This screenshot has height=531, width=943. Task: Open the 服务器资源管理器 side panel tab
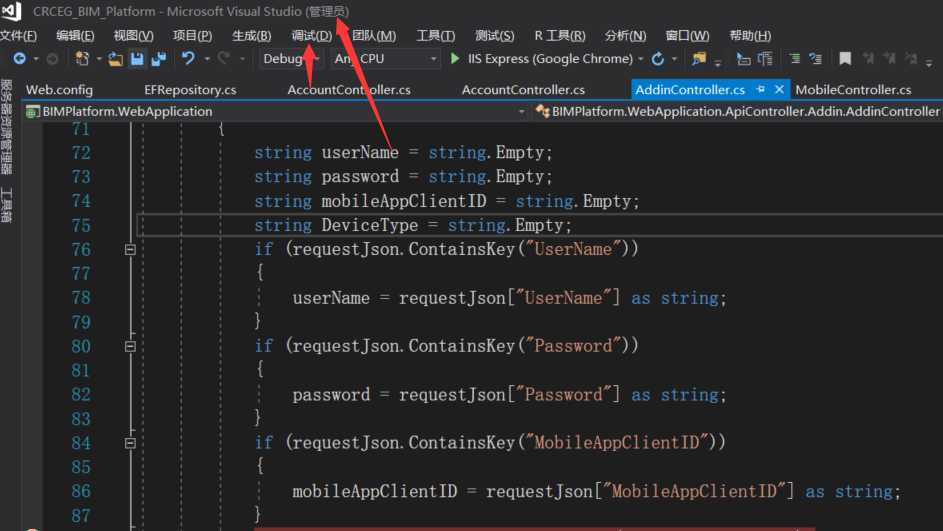(6, 126)
